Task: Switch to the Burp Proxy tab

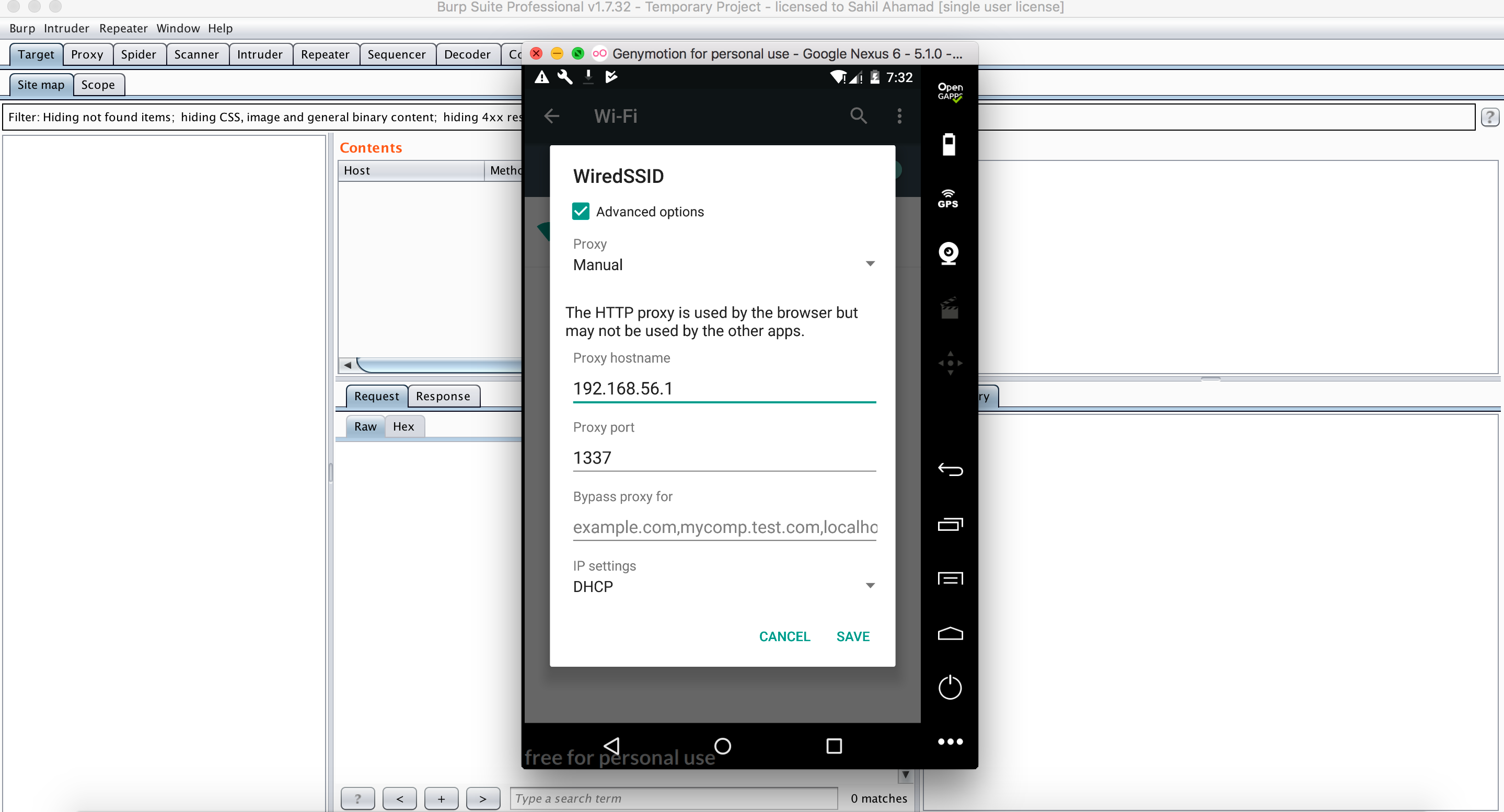Action: [87, 54]
